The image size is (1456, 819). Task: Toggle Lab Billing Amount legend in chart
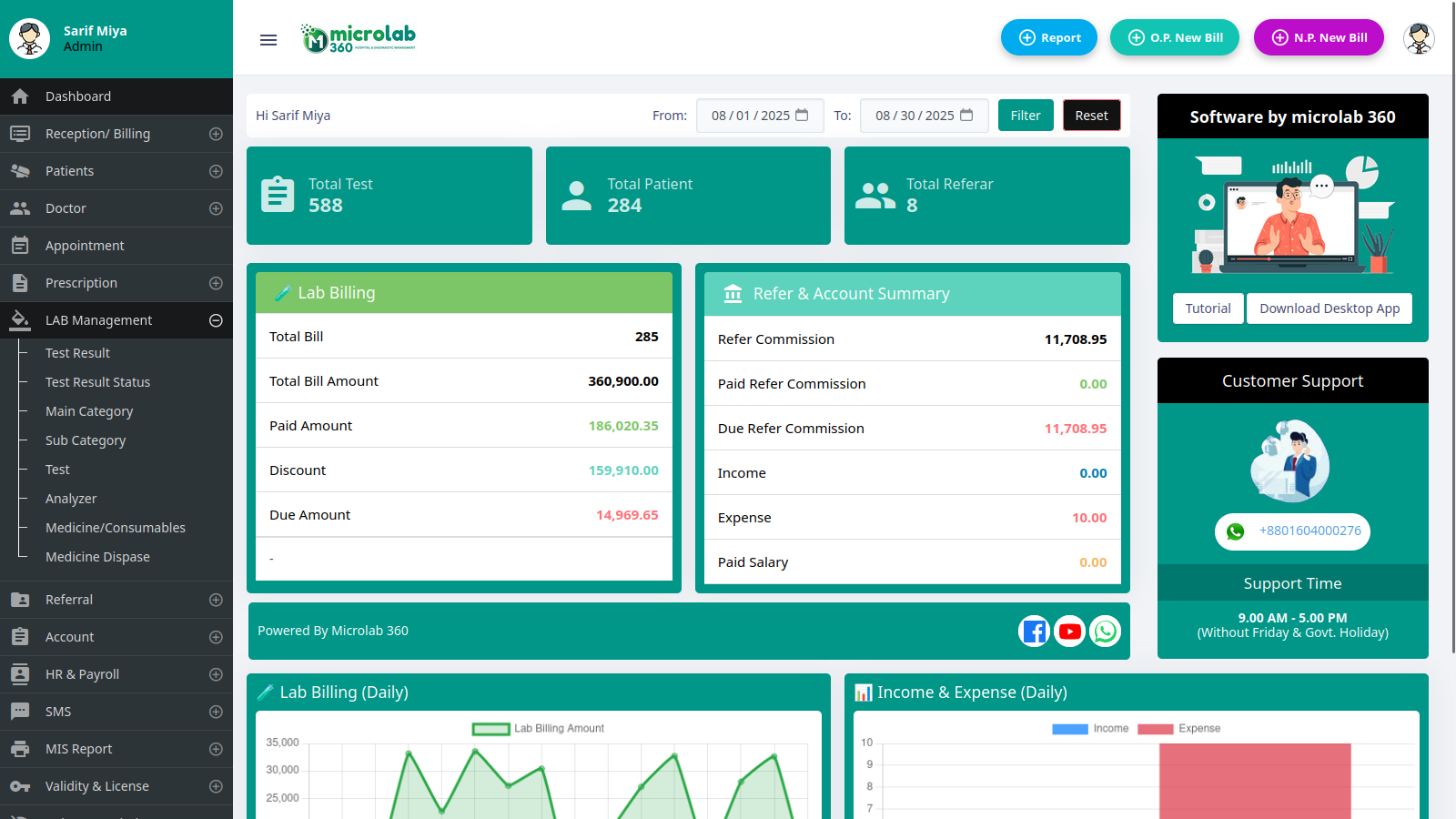pyautogui.click(x=538, y=729)
